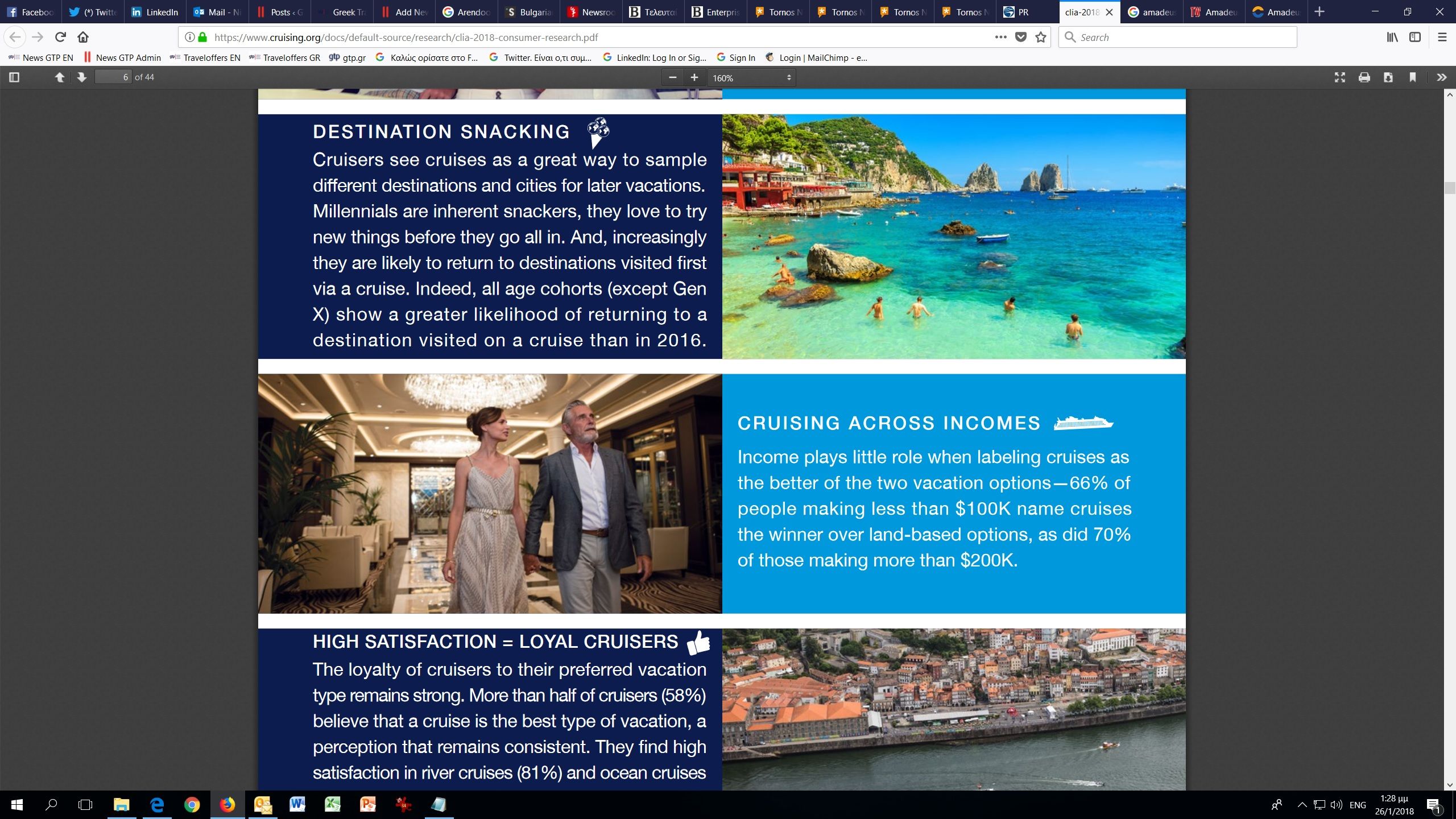Open a new browser tab
This screenshot has height=819, width=1456.
coord(1319,12)
